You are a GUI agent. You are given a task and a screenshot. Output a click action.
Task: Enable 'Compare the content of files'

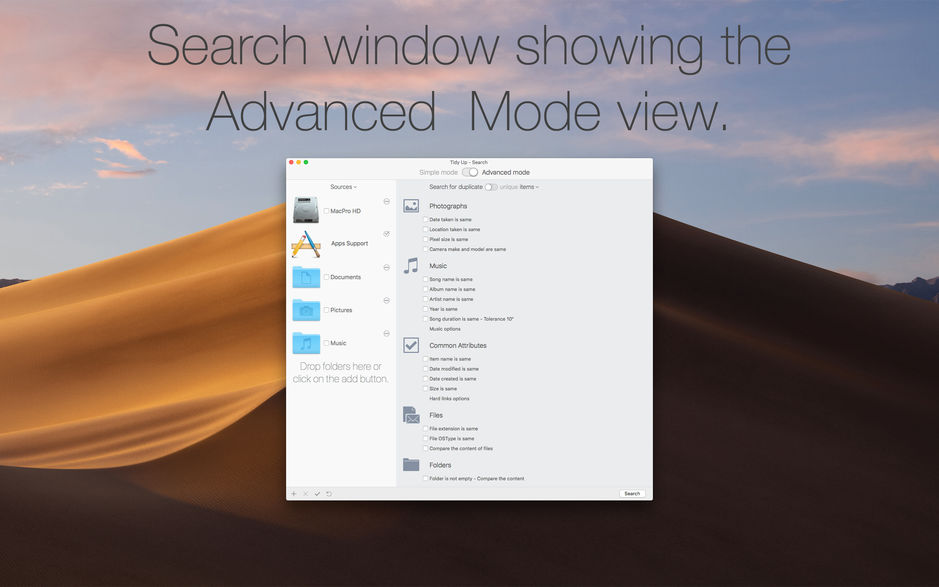point(426,448)
